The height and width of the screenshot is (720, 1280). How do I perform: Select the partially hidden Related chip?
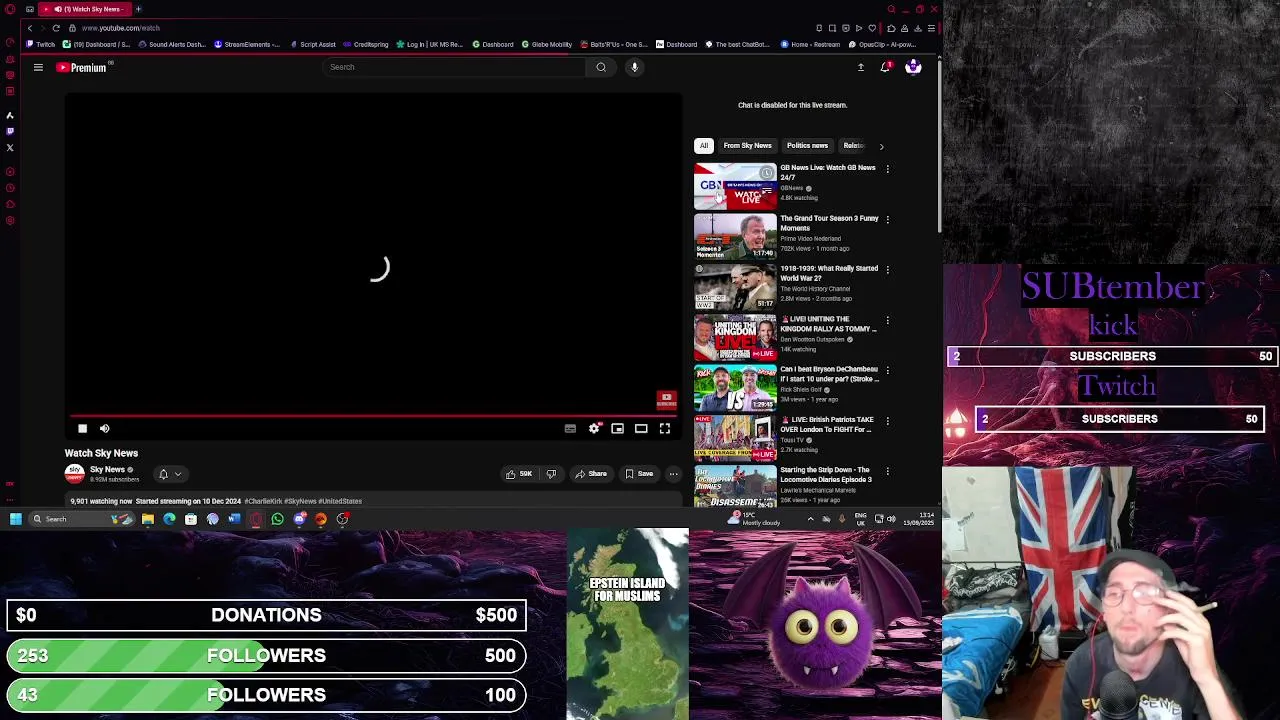[853, 146]
